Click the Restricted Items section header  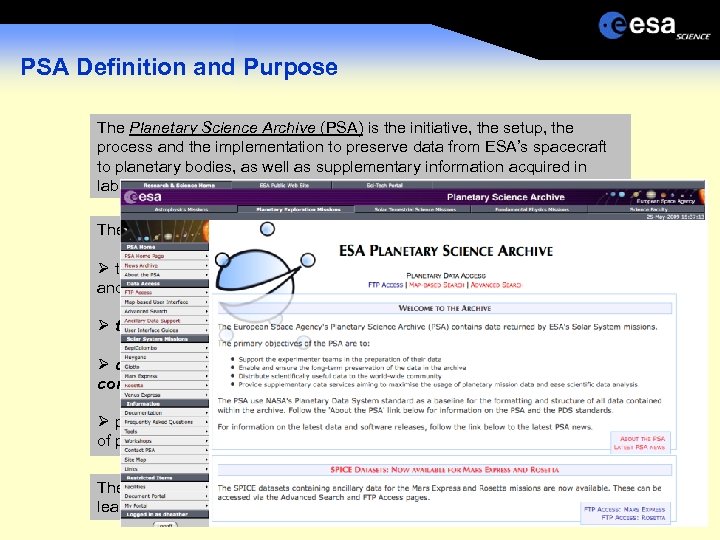(165, 478)
